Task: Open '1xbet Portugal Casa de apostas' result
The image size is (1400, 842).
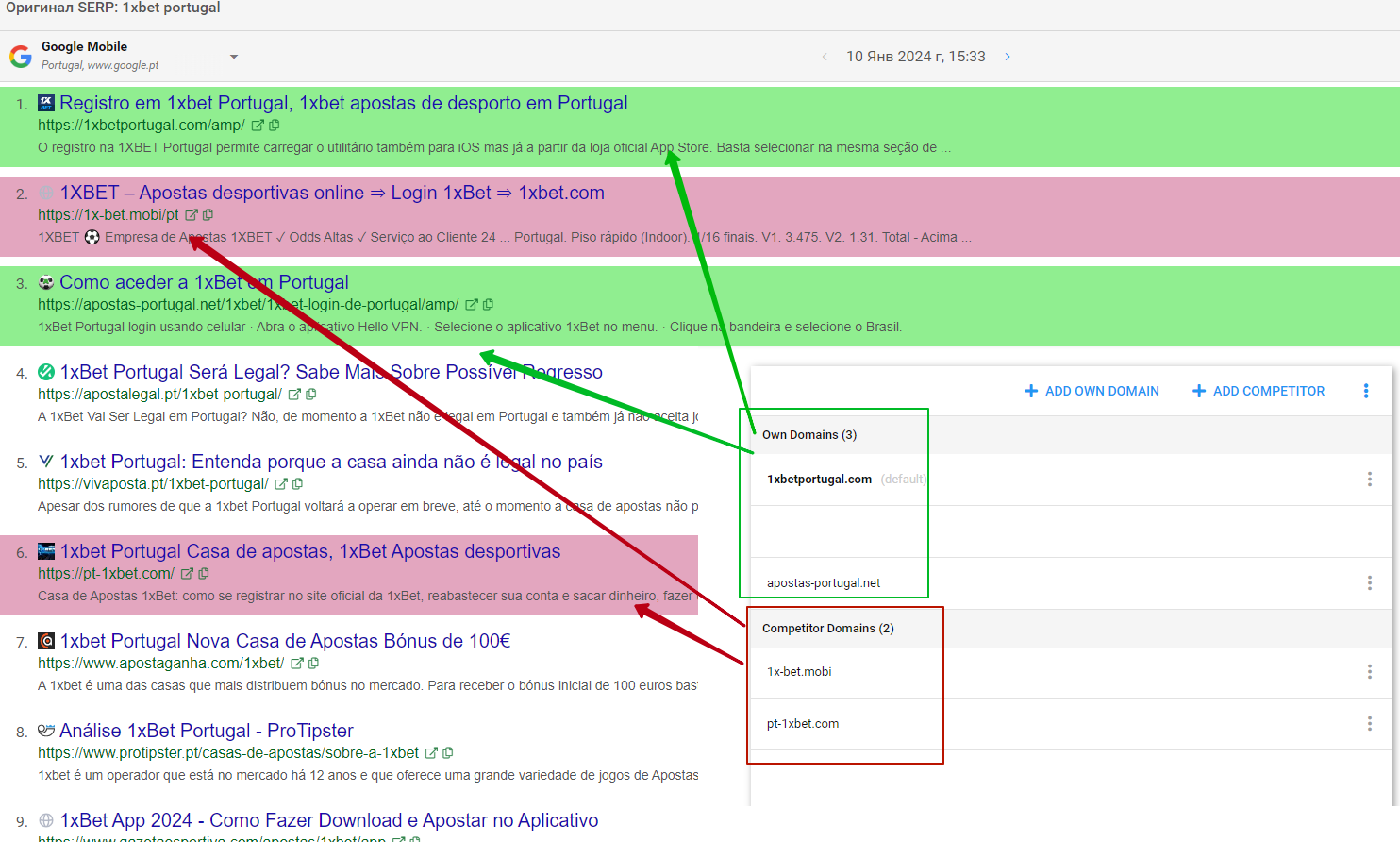Action: click(310, 551)
